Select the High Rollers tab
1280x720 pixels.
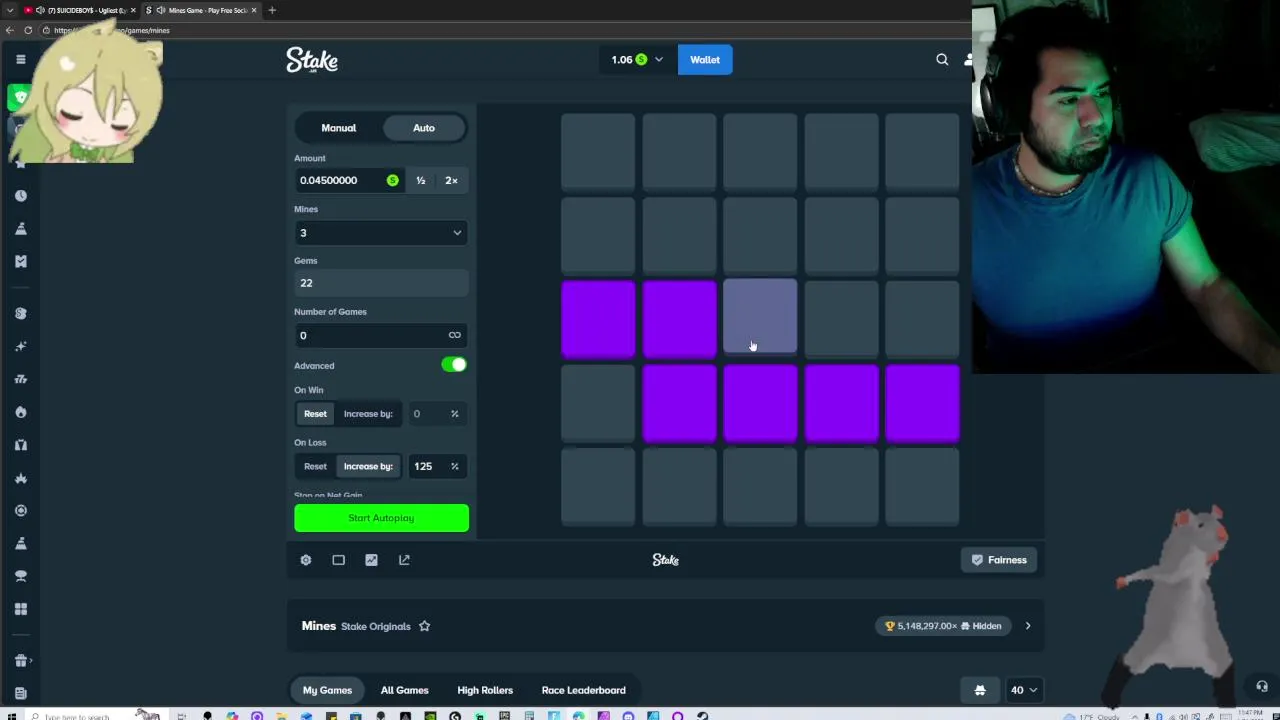485,690
